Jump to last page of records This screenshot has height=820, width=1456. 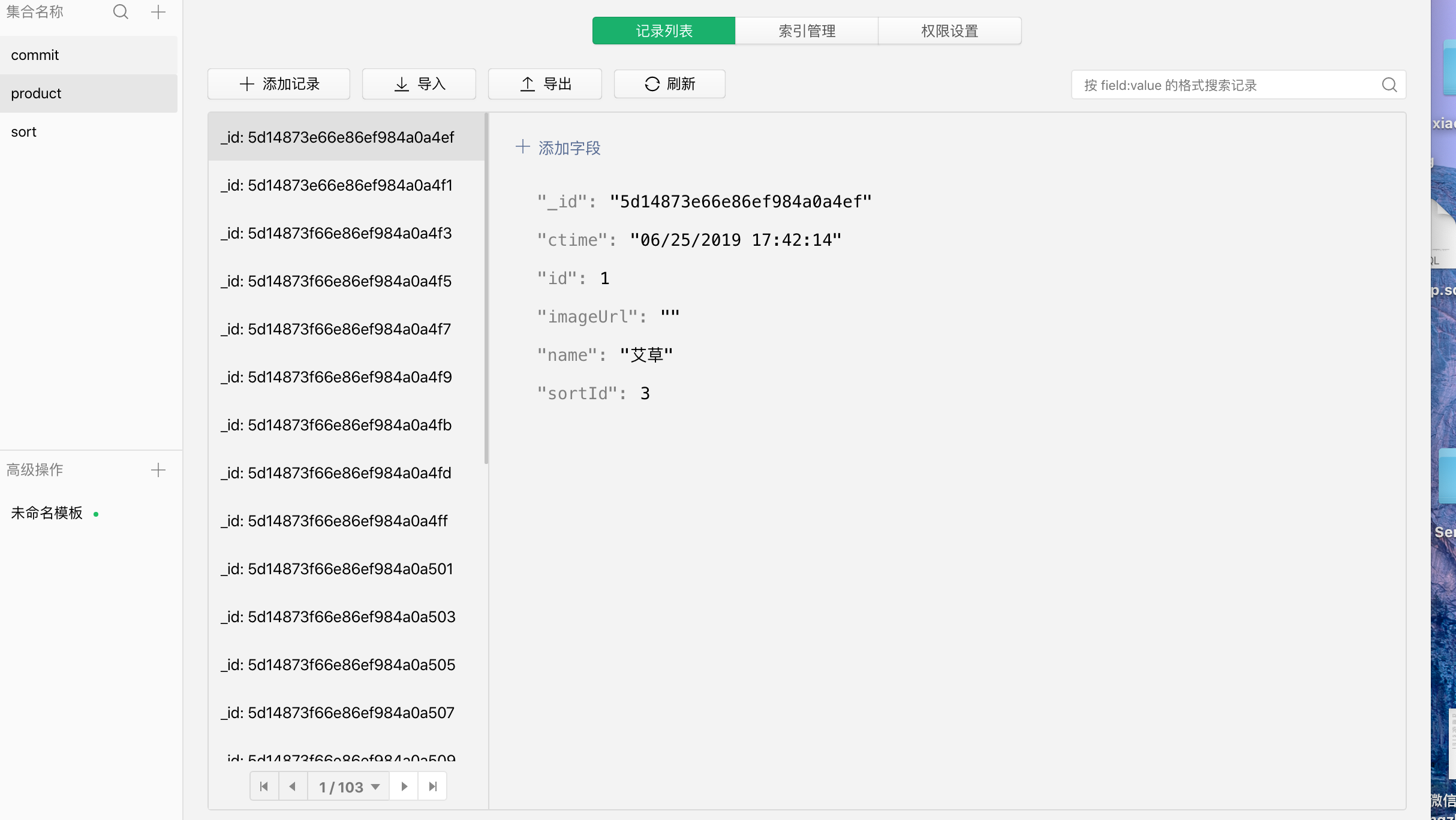[433, 786]
